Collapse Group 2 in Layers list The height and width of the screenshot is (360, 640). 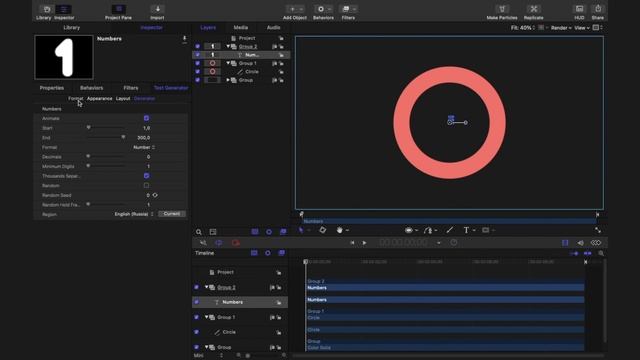coord(228,47)
